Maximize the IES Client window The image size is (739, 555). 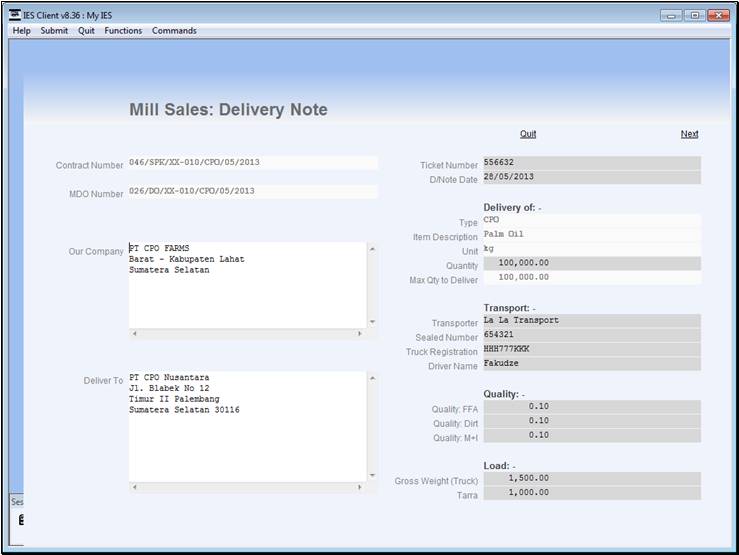point(695,16)
